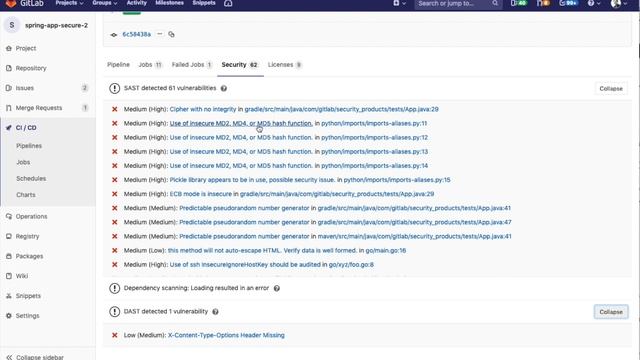Switch to the Licenses tab
640x360 pixels.
(285, 64)
